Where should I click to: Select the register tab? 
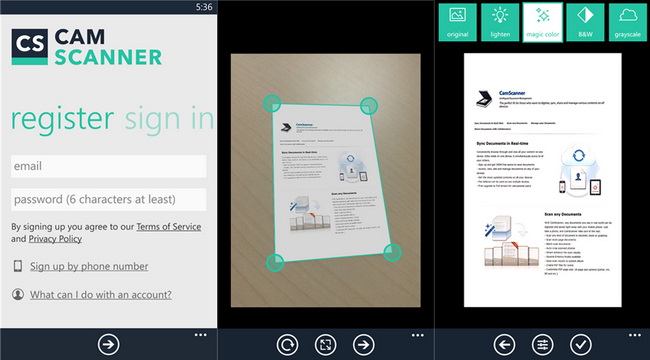pos(62,119)
